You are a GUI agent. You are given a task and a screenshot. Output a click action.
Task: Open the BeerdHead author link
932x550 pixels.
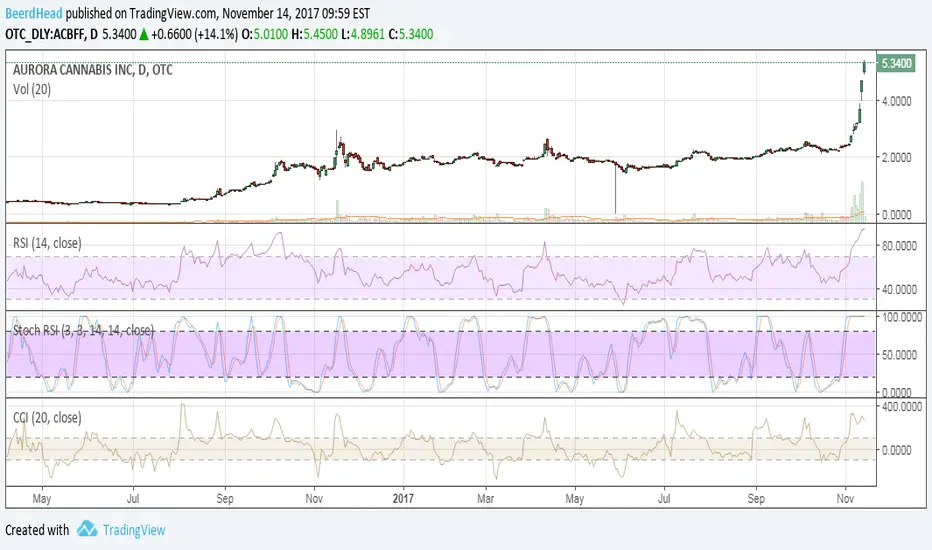click(34, 13)
